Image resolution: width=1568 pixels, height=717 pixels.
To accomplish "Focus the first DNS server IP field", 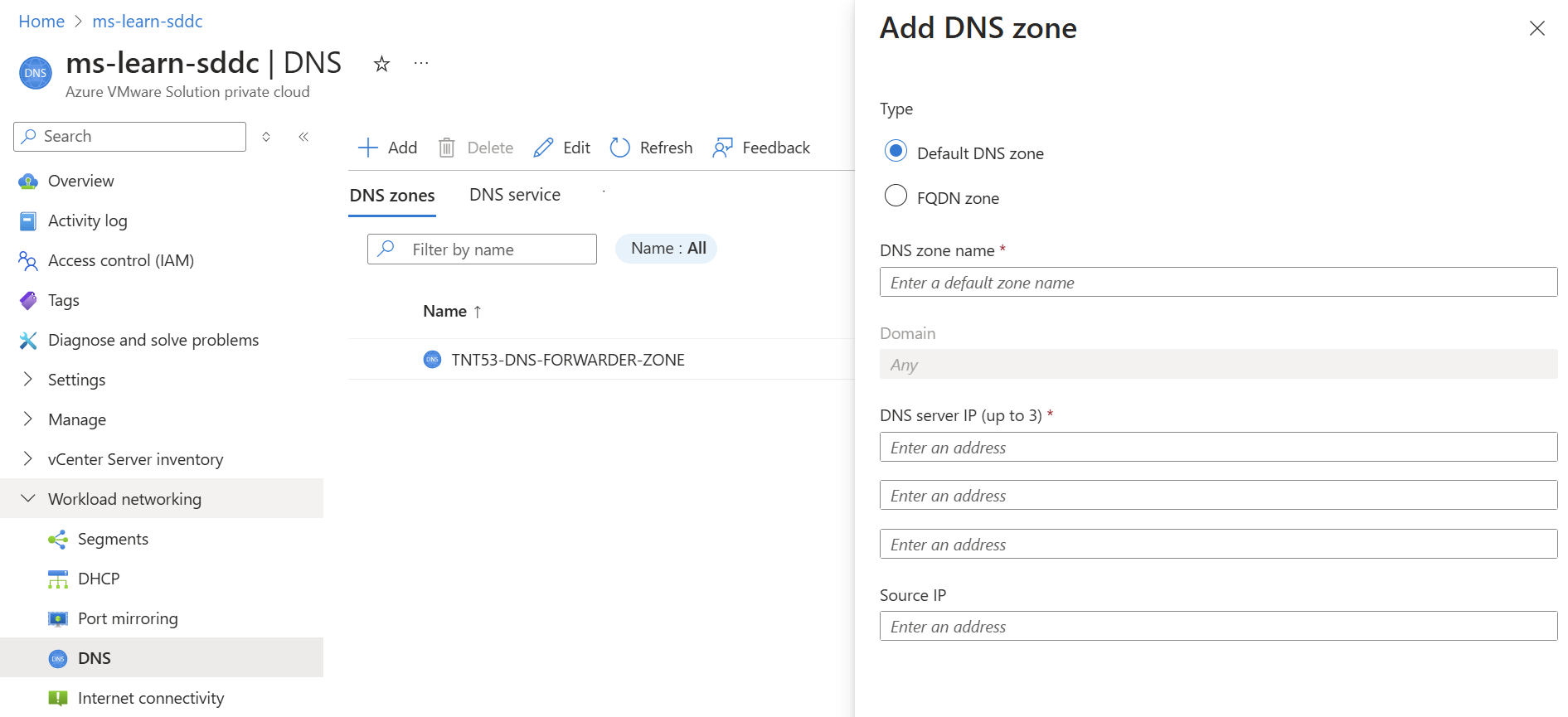I will click(x=1218, y=447).
